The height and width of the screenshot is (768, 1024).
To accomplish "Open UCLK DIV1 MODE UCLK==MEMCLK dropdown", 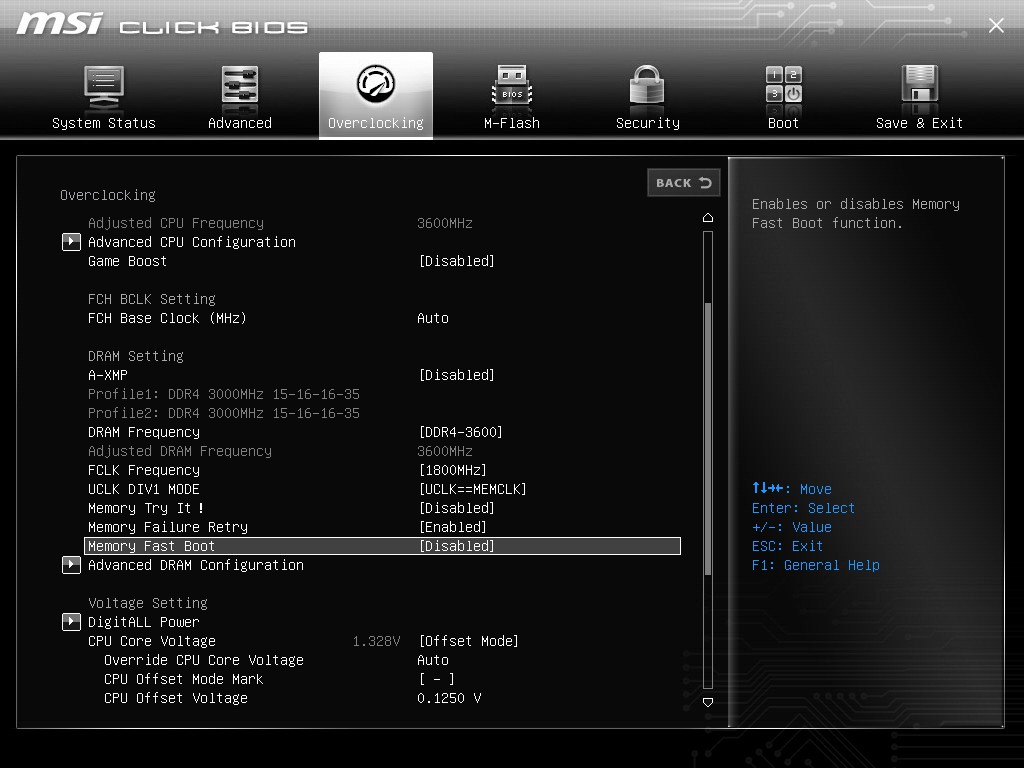I will 473,489.
